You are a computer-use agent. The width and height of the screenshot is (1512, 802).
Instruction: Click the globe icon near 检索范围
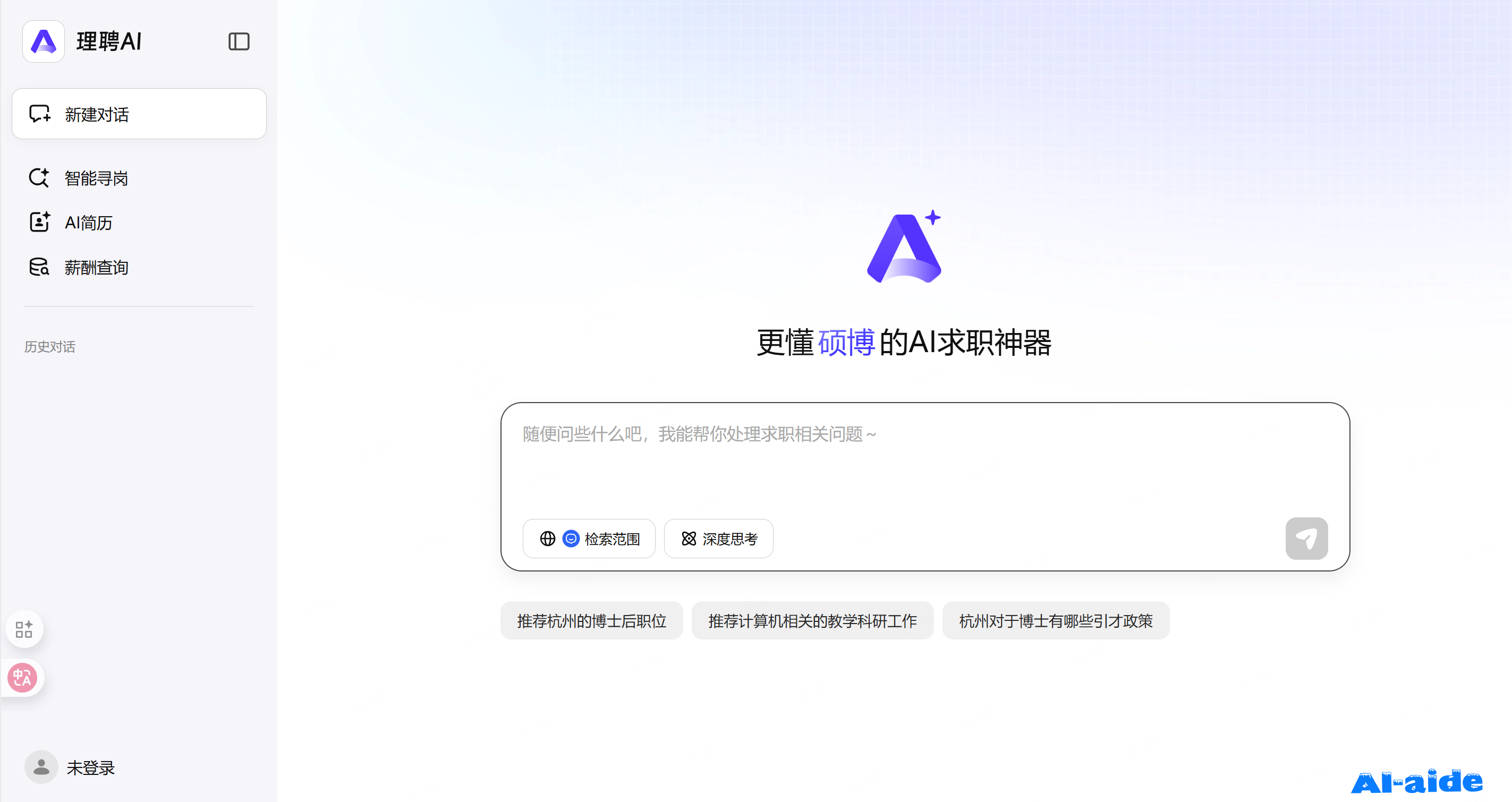tap(548, 539)
